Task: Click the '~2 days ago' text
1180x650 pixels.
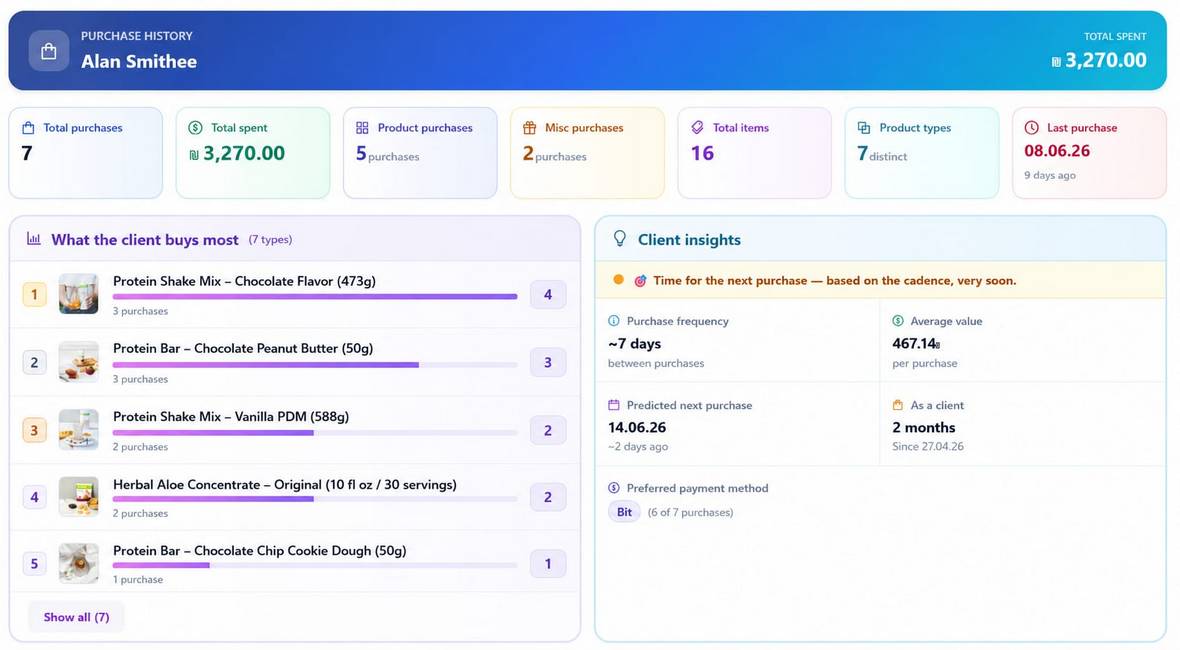Action: click(x=637, y=446)
